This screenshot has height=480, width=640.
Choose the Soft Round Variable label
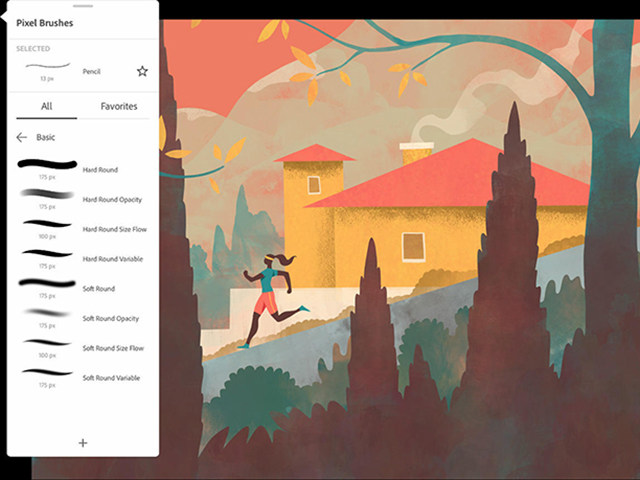[112, 378]
